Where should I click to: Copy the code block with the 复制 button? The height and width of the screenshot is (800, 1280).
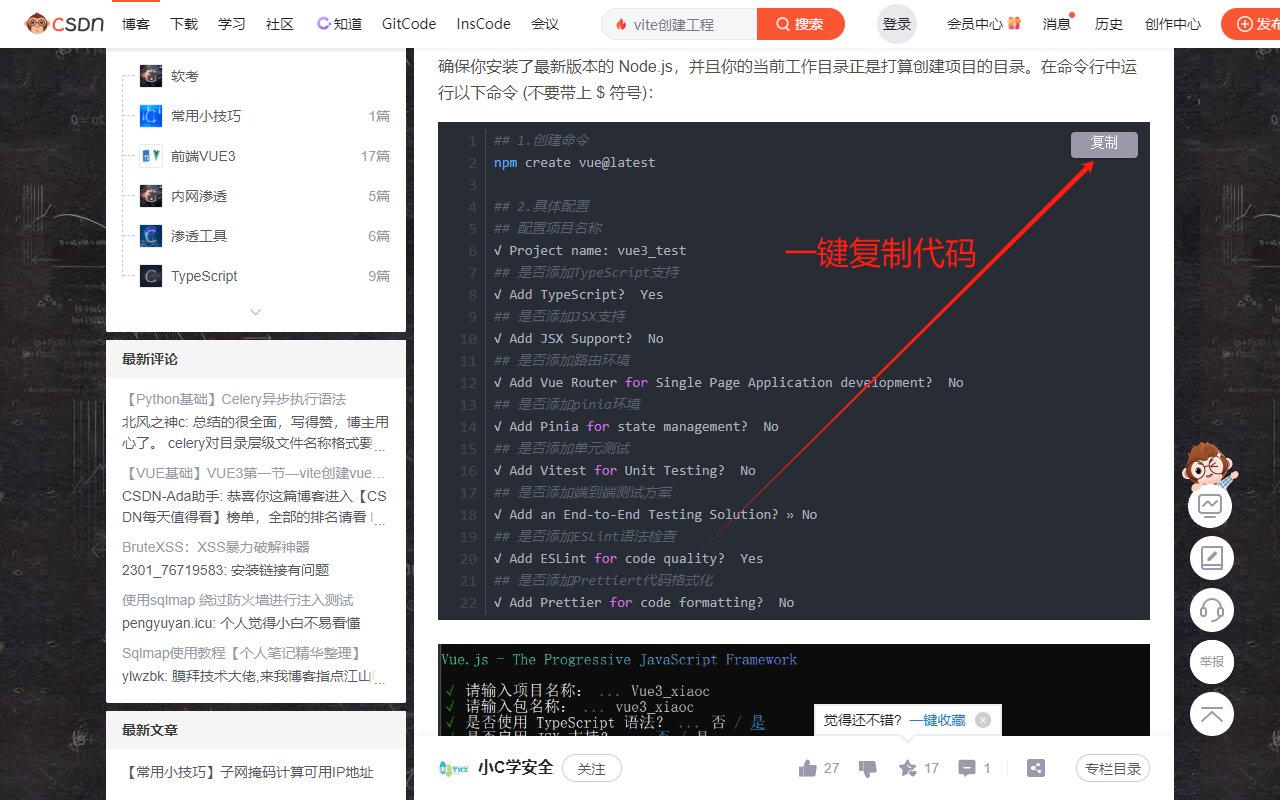1104,144
